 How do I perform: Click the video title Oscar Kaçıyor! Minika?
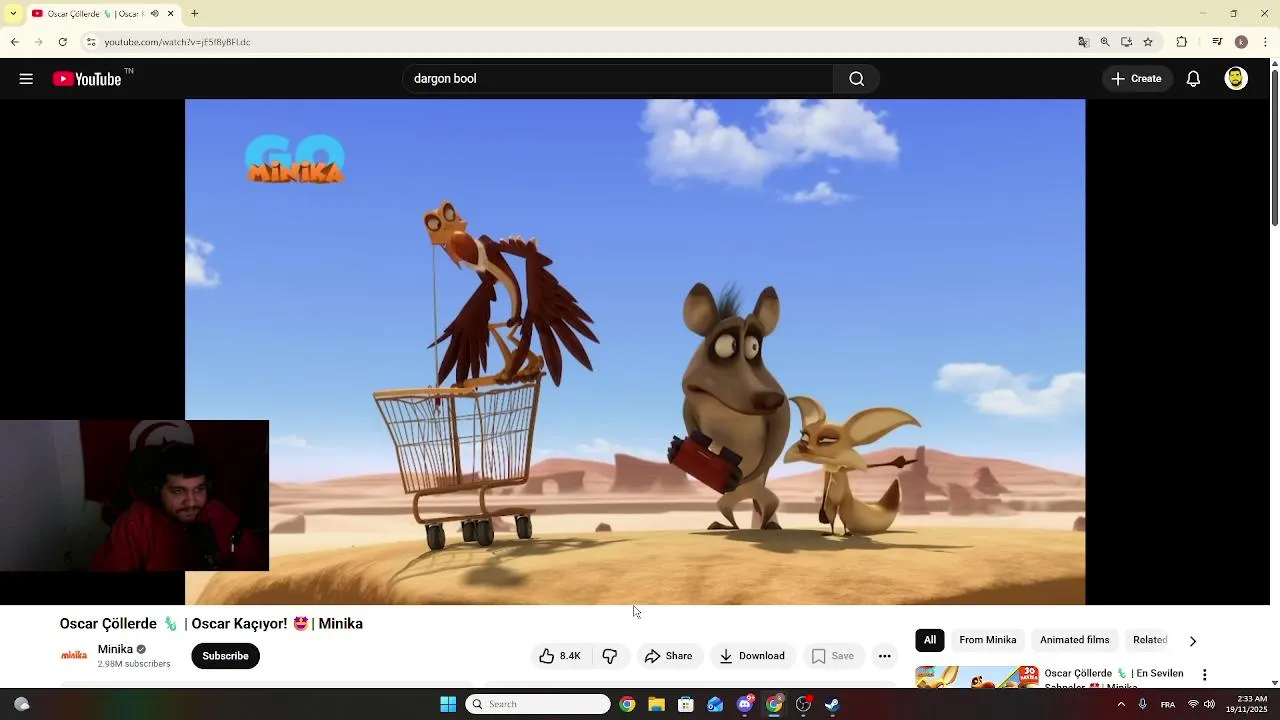(x=211, y=624)
